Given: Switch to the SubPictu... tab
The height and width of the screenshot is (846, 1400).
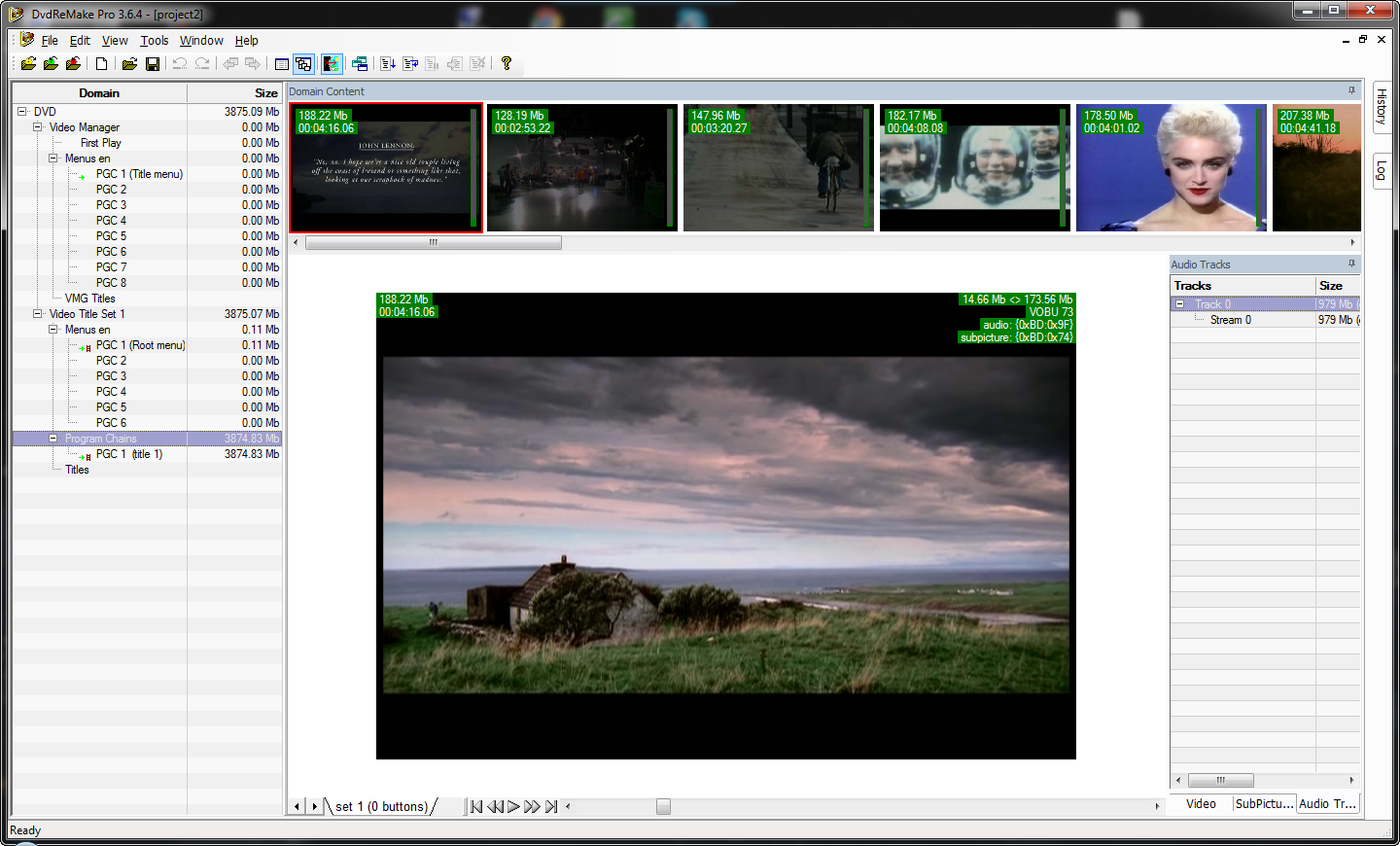Looking at the screenshot, I should click(x=1264, y=804).
